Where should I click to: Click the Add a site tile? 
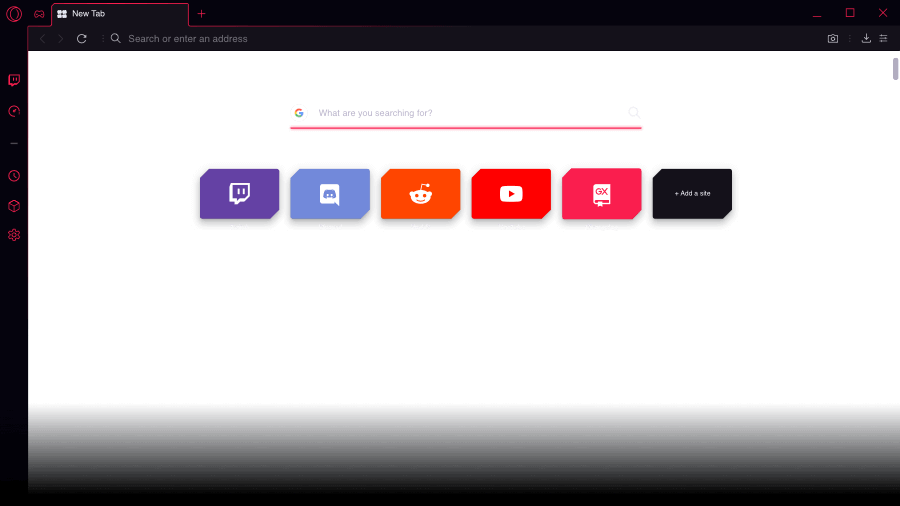point(692,194)
